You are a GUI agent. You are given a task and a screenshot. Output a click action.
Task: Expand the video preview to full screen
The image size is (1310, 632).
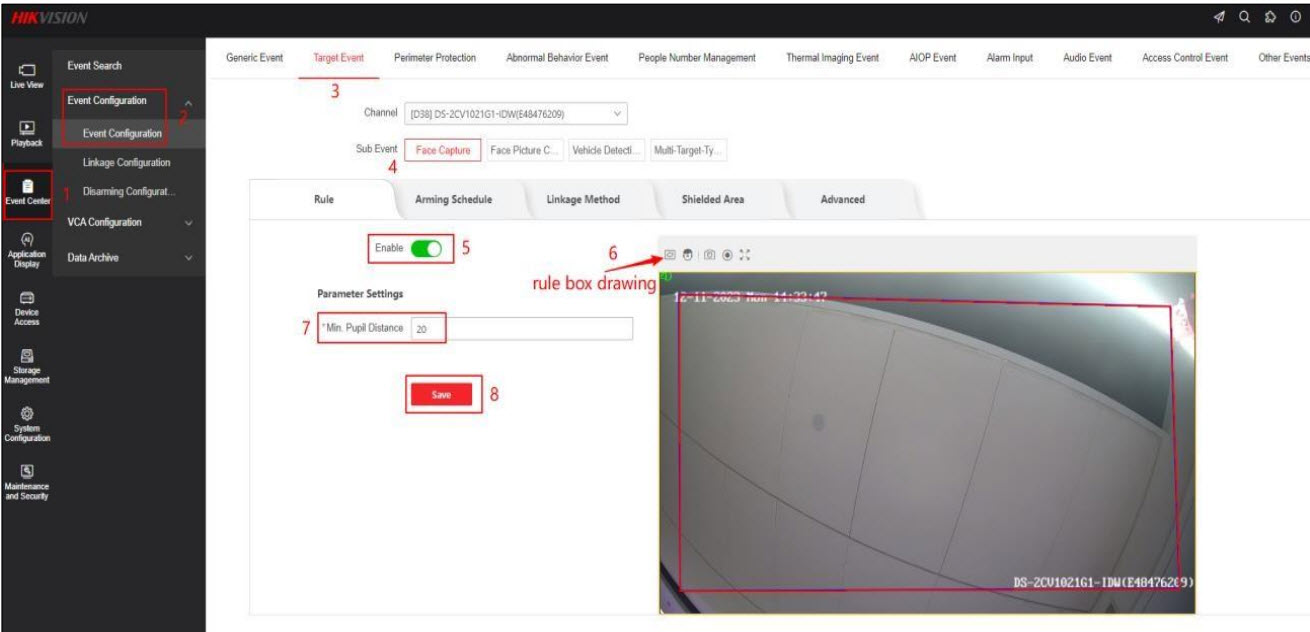(744, 255)
